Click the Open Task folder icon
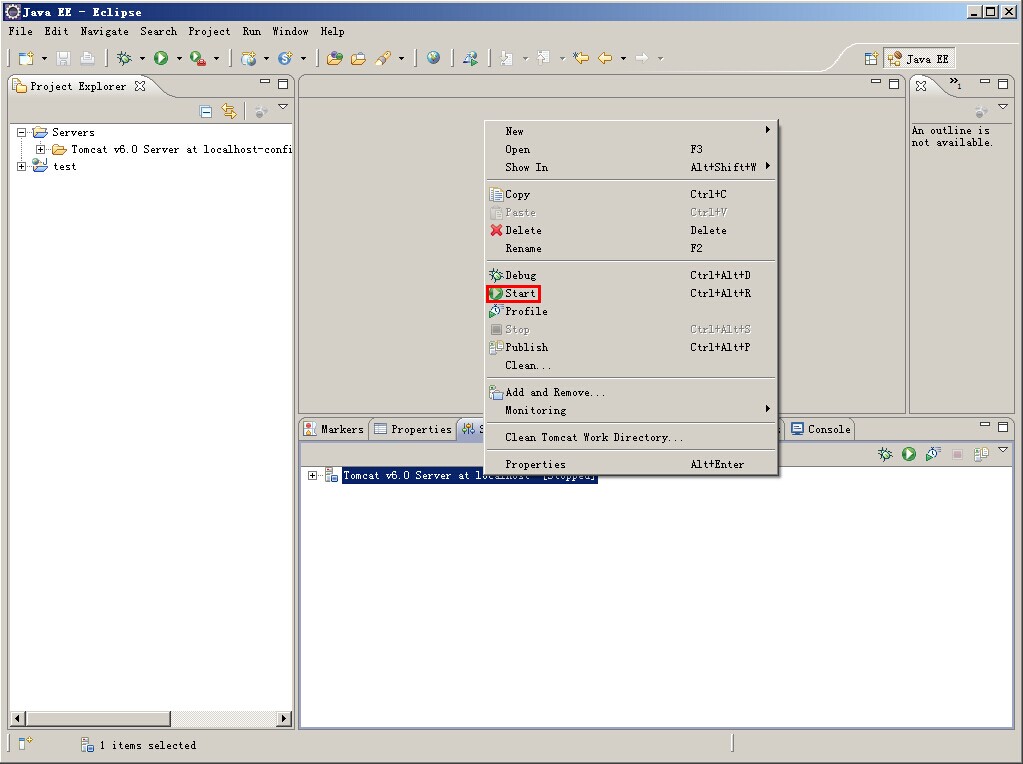Viewport: 1023px width, 764px height. pyautogui.click(x=358, y=59)
